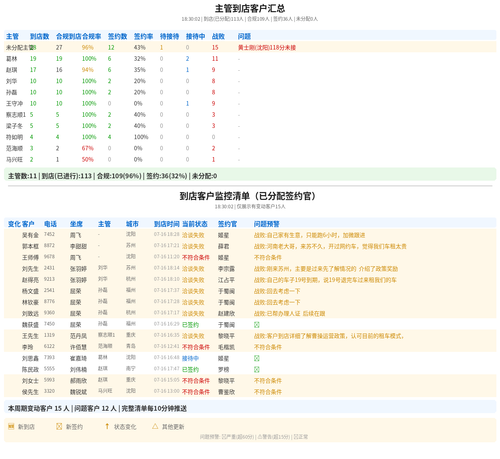Click phone number 7452
Image resolution: width=500 pixels, height=459 pixels.
tap(49, 234)
